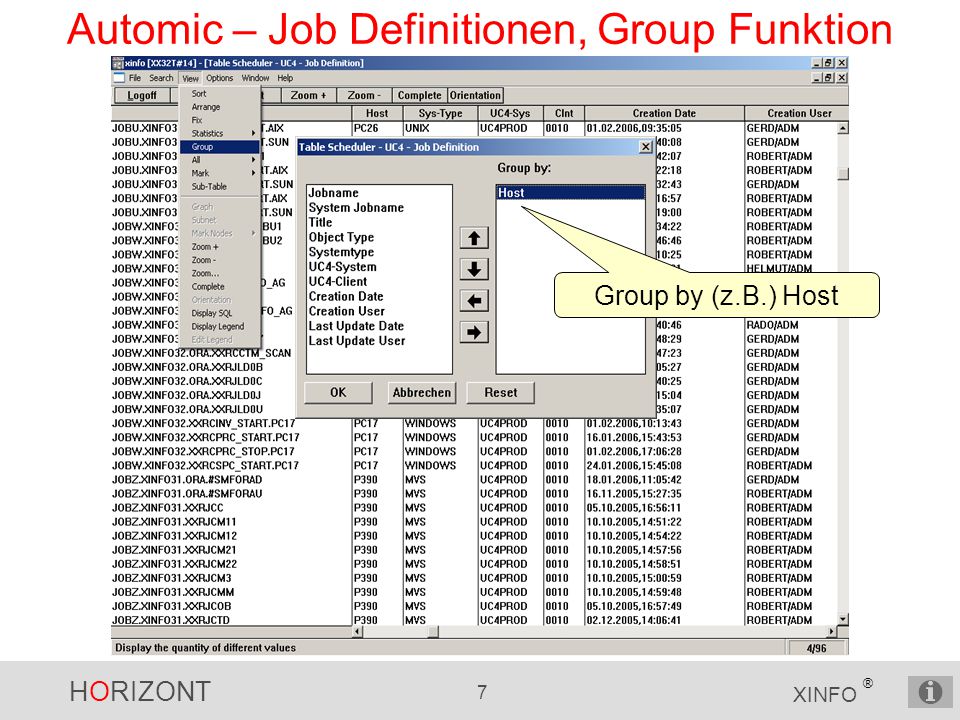Confirm the grouping with OK

pos(338,392)
